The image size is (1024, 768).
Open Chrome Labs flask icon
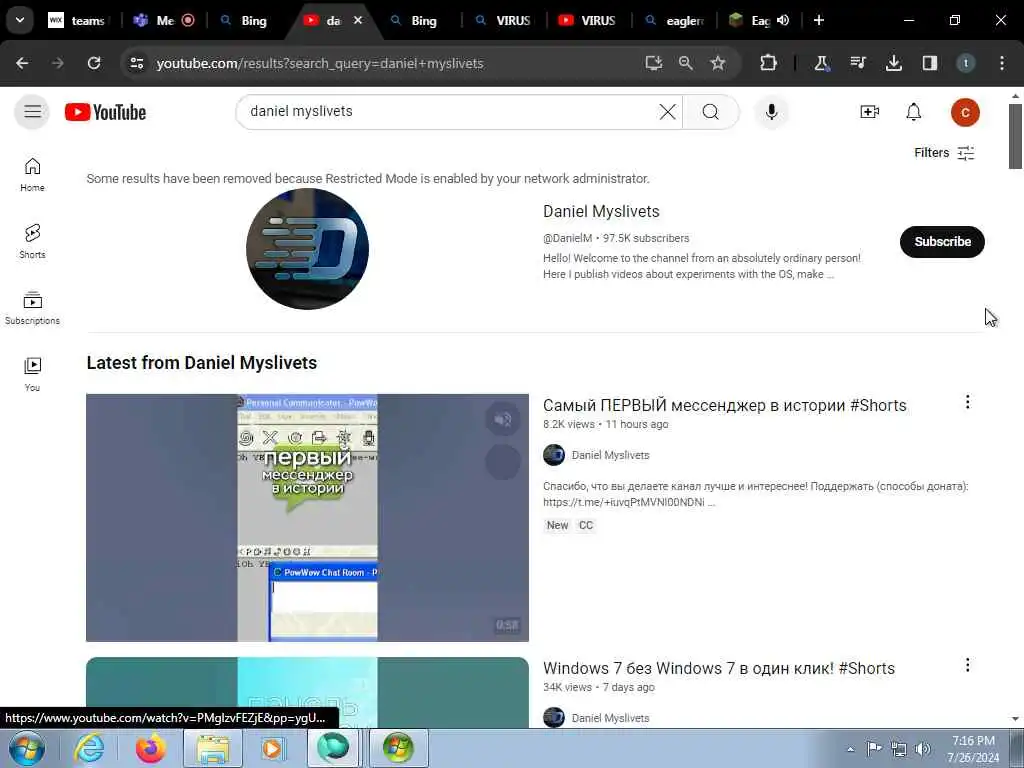821,63
